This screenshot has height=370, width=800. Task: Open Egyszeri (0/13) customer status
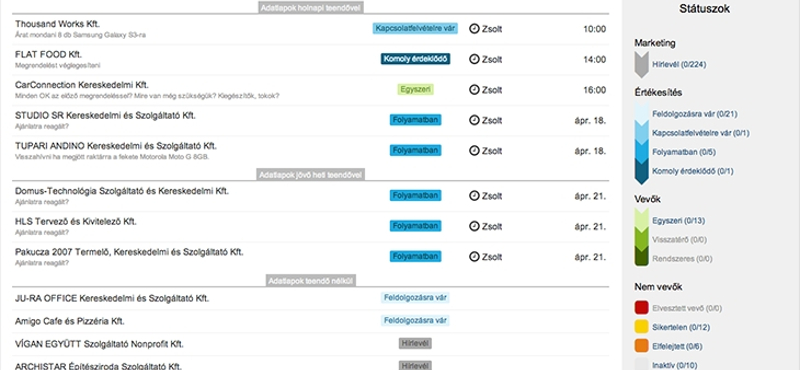tap(678, 221)
